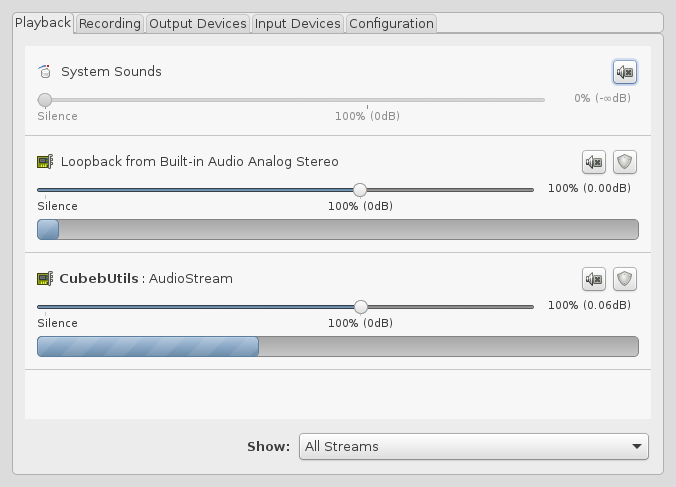676x487 pixels.
Task: Click the CubebUtils volume slider handle
Action: 361,307
